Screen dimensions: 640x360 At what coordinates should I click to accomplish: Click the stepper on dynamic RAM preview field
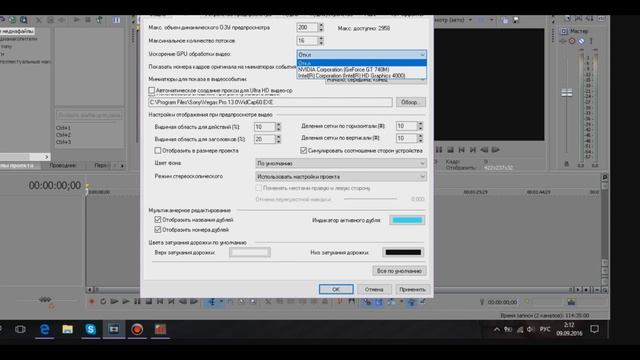click(x=321, y=27)
